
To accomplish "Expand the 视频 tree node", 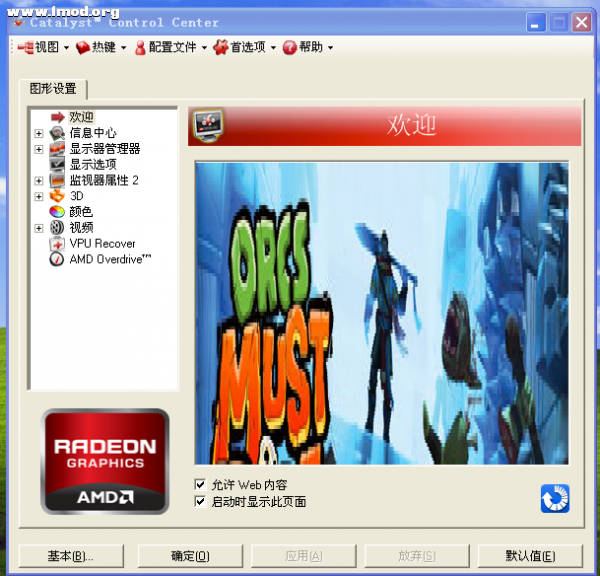I will coord(39,228).
